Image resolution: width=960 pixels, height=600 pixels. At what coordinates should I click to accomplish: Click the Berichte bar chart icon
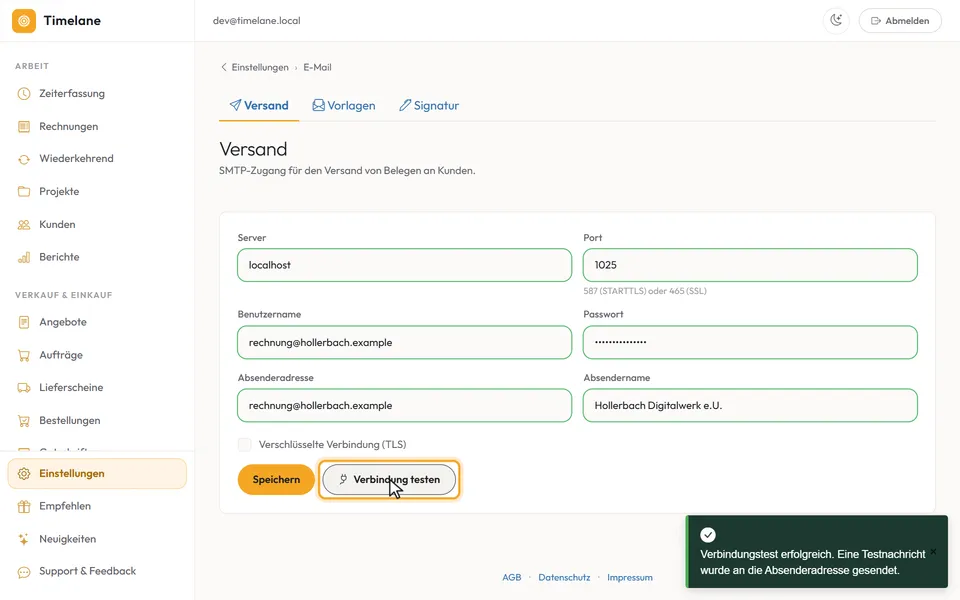[x=24, y=257]
